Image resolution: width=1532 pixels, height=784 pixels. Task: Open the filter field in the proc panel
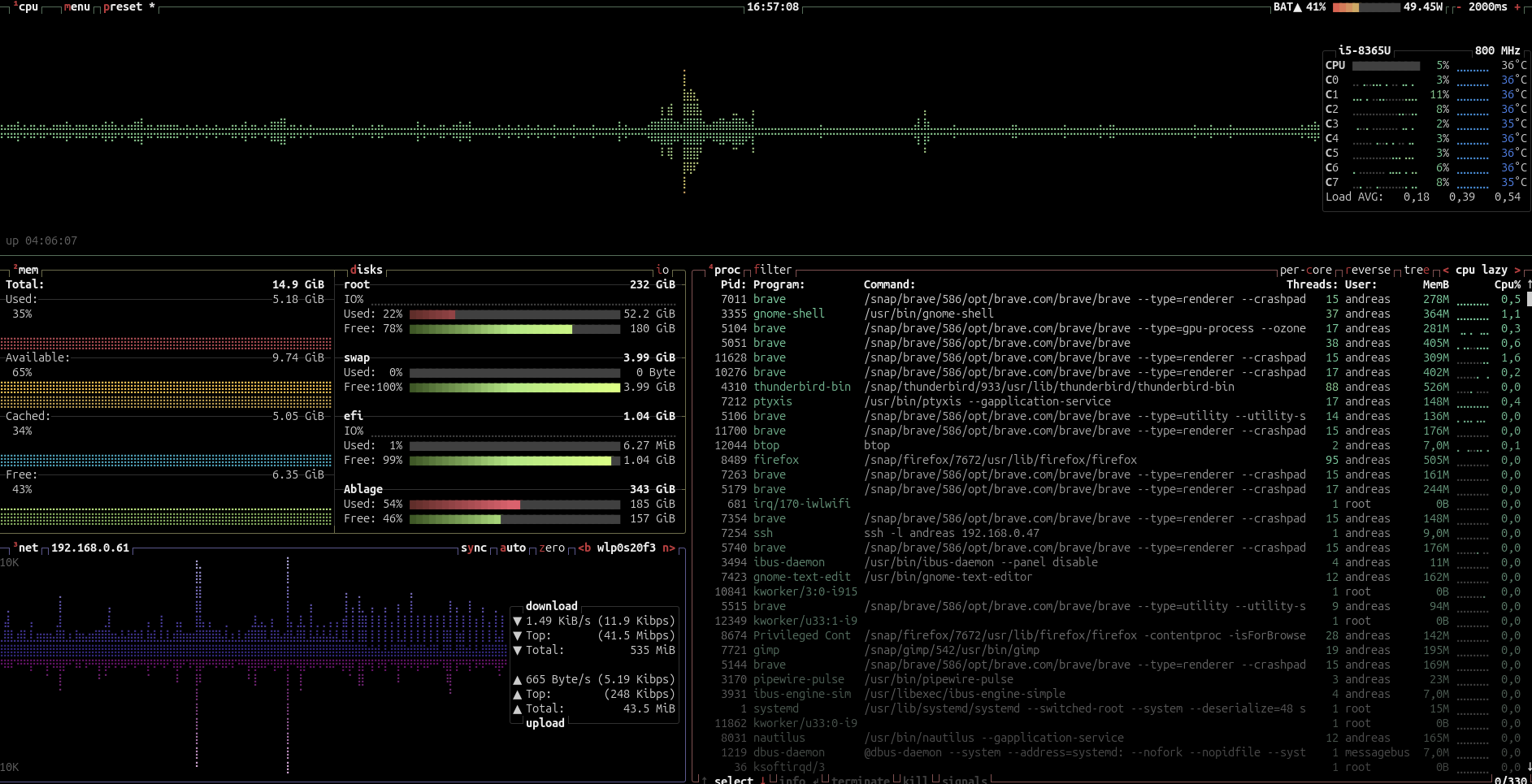point(773,269)
